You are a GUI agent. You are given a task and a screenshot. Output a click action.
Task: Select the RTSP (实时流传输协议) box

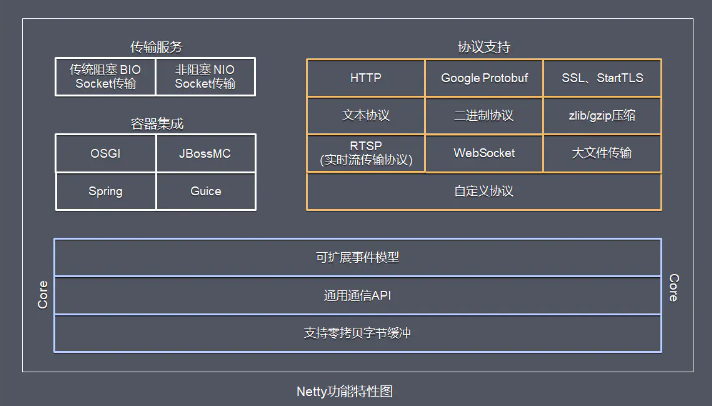tap(366, 153)
